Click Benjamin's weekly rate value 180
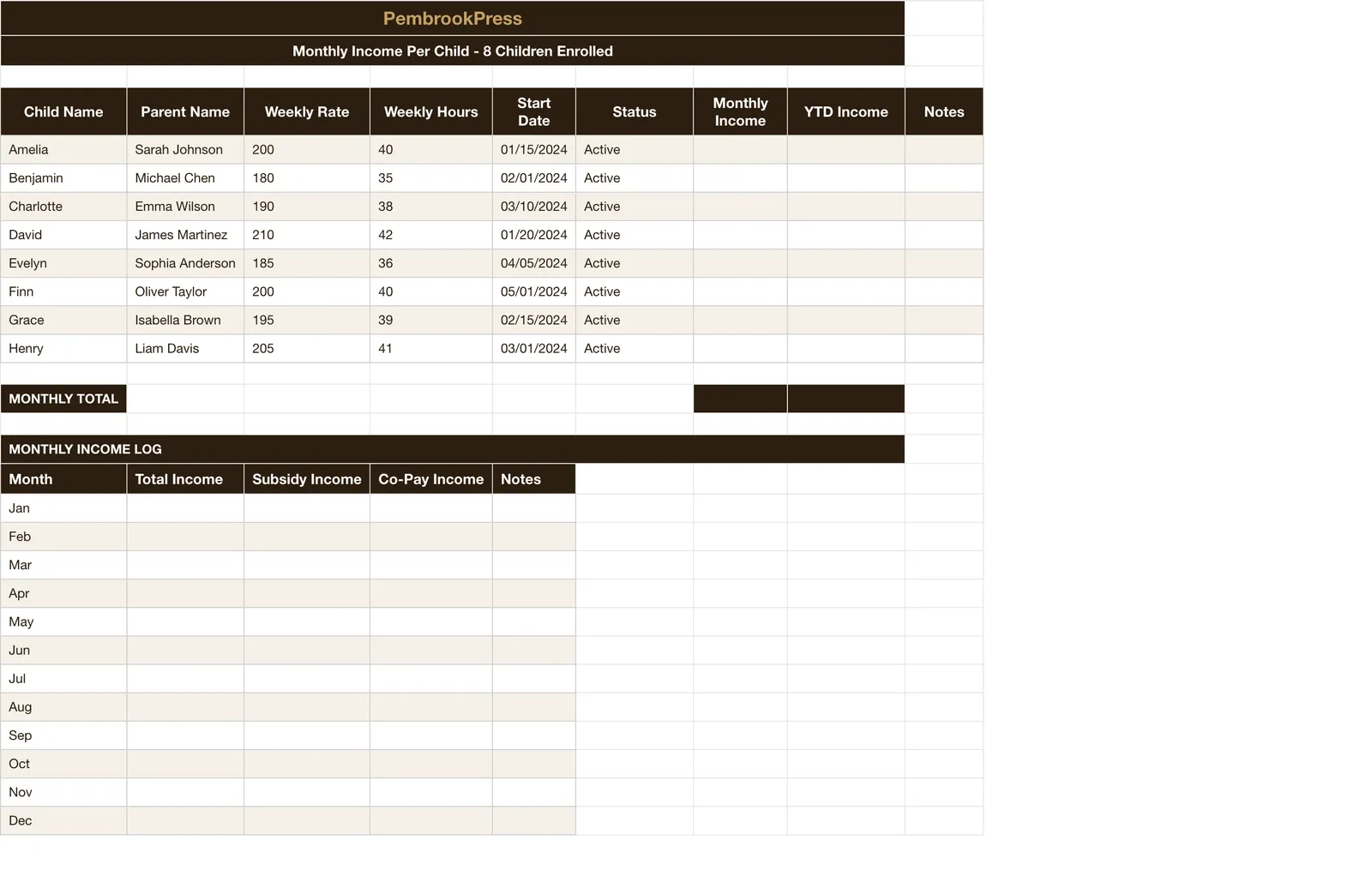The height and width of the screenshot is (882, 1372). (307, 177)
